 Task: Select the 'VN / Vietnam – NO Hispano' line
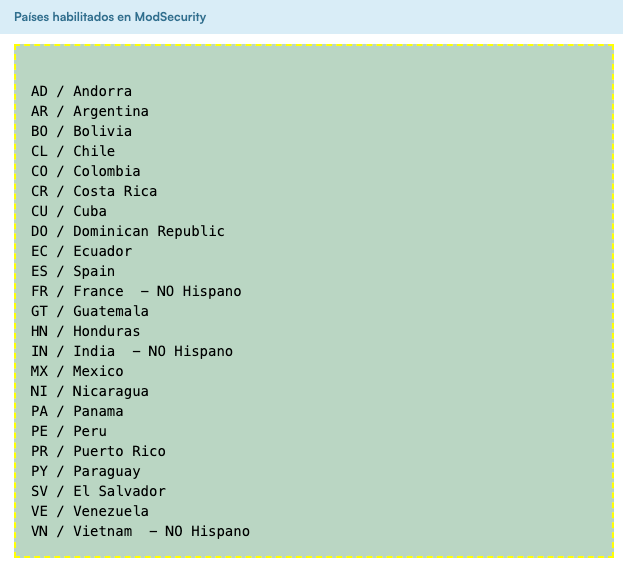pos(141,531)
